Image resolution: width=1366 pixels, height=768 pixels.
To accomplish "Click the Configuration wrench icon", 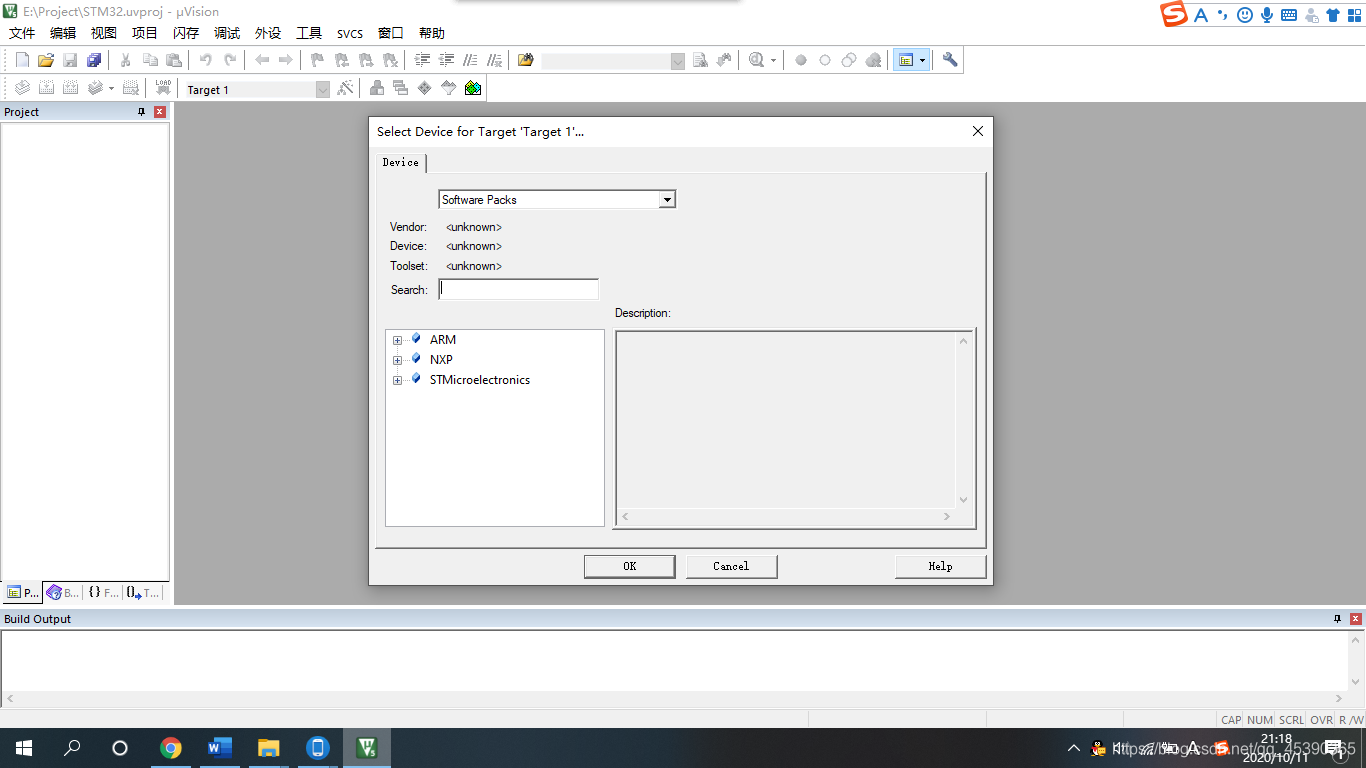I will point(950,60).
